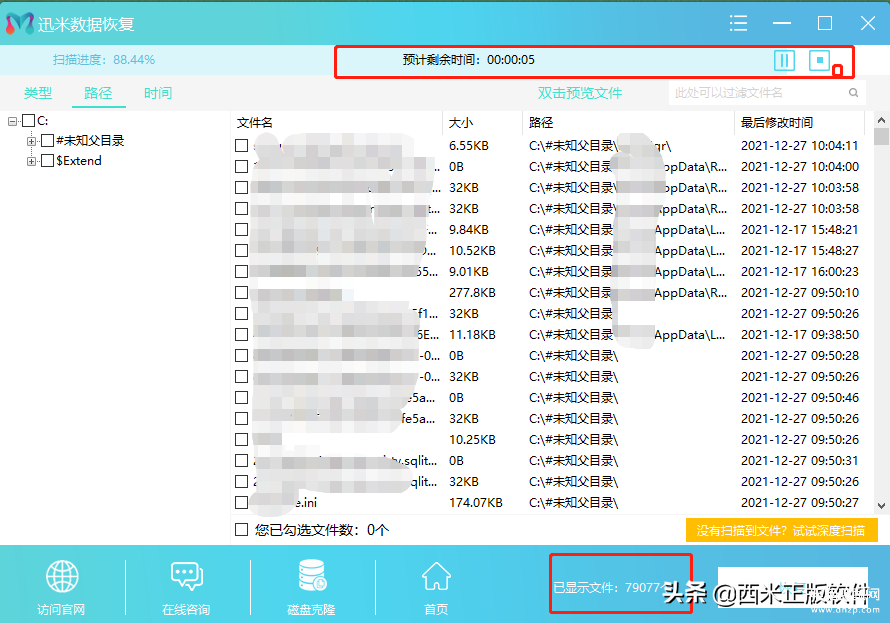
Task: Click the 扫描进度: 88.44% status text
Action: pos(104,60)
